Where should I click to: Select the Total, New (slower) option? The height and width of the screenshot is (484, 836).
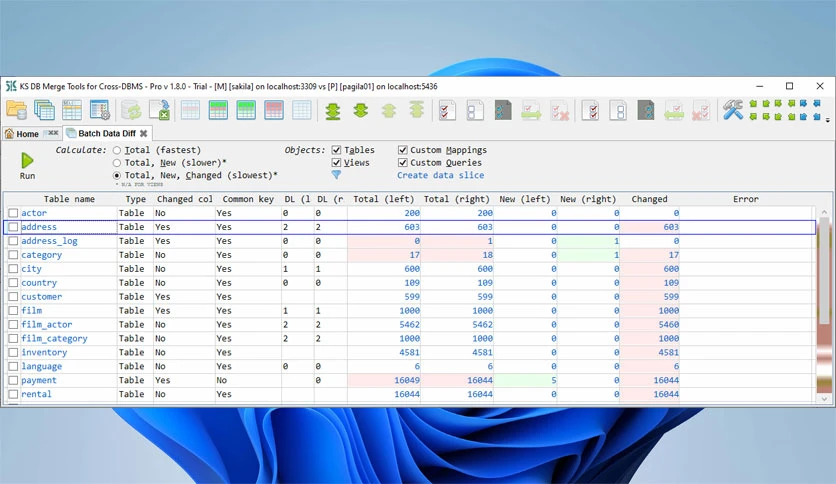click(117, 163)
